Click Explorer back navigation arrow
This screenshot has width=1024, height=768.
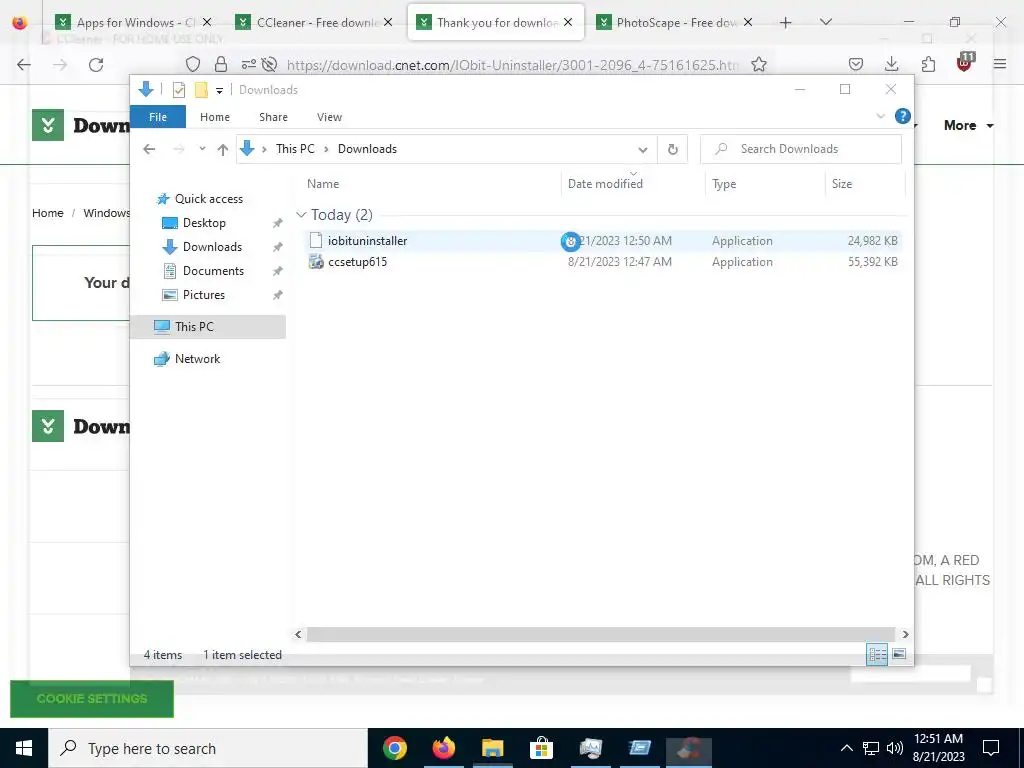(x=149, y=149)
